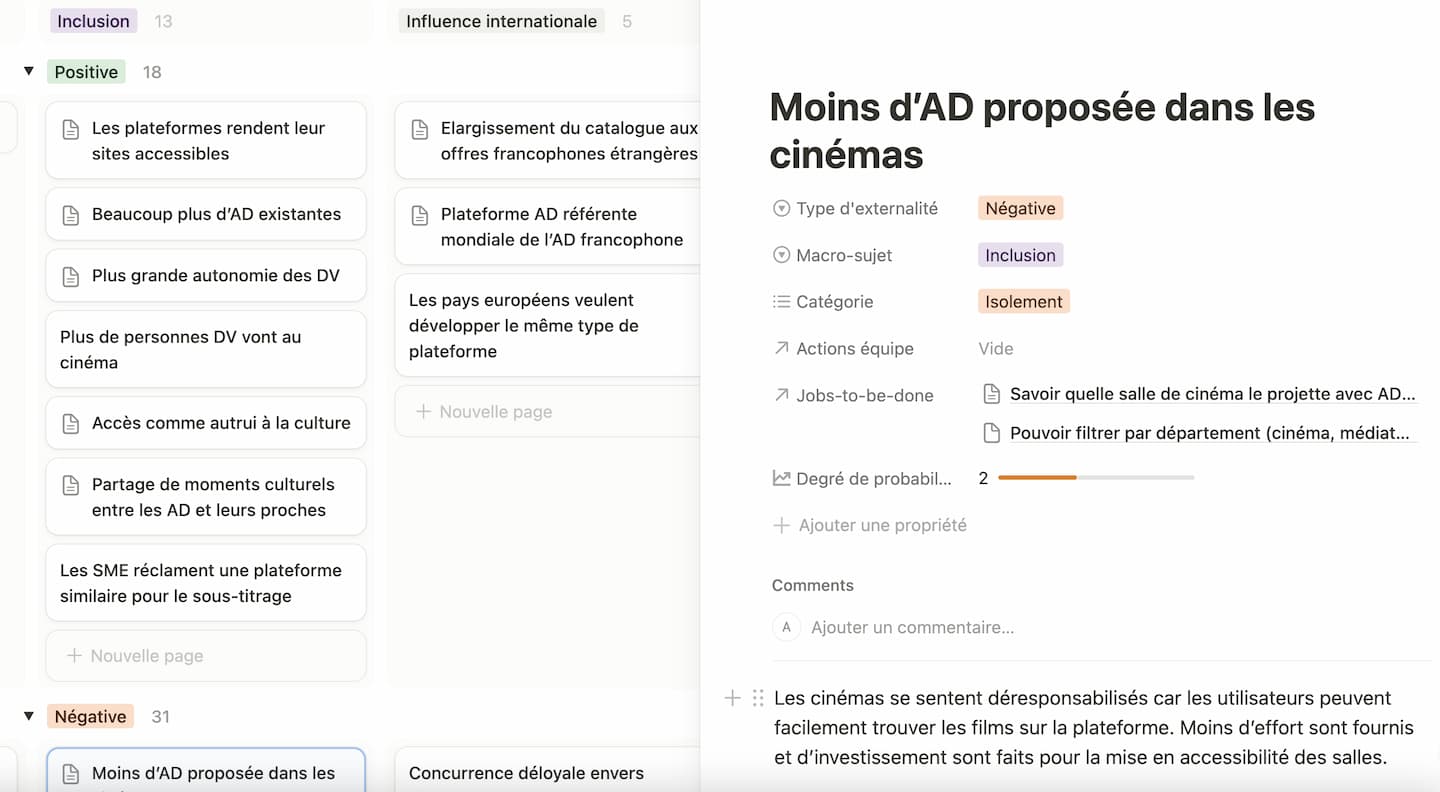Click the plus icon left of the description paragraph
The width and height of the screenshot is (1440, 792).
(x=732, y=698)
